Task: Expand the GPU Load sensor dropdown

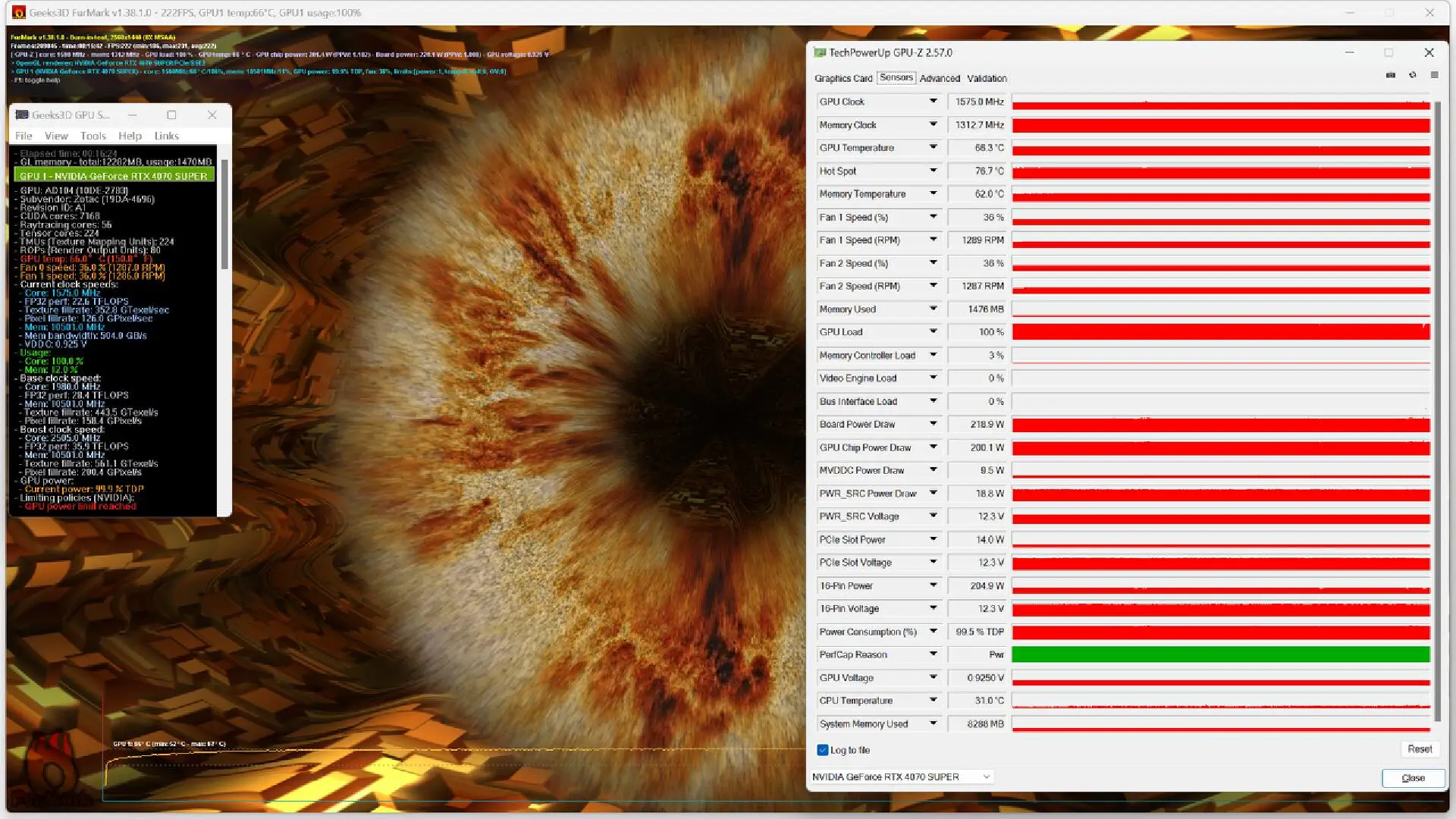Action: point(932,332)
